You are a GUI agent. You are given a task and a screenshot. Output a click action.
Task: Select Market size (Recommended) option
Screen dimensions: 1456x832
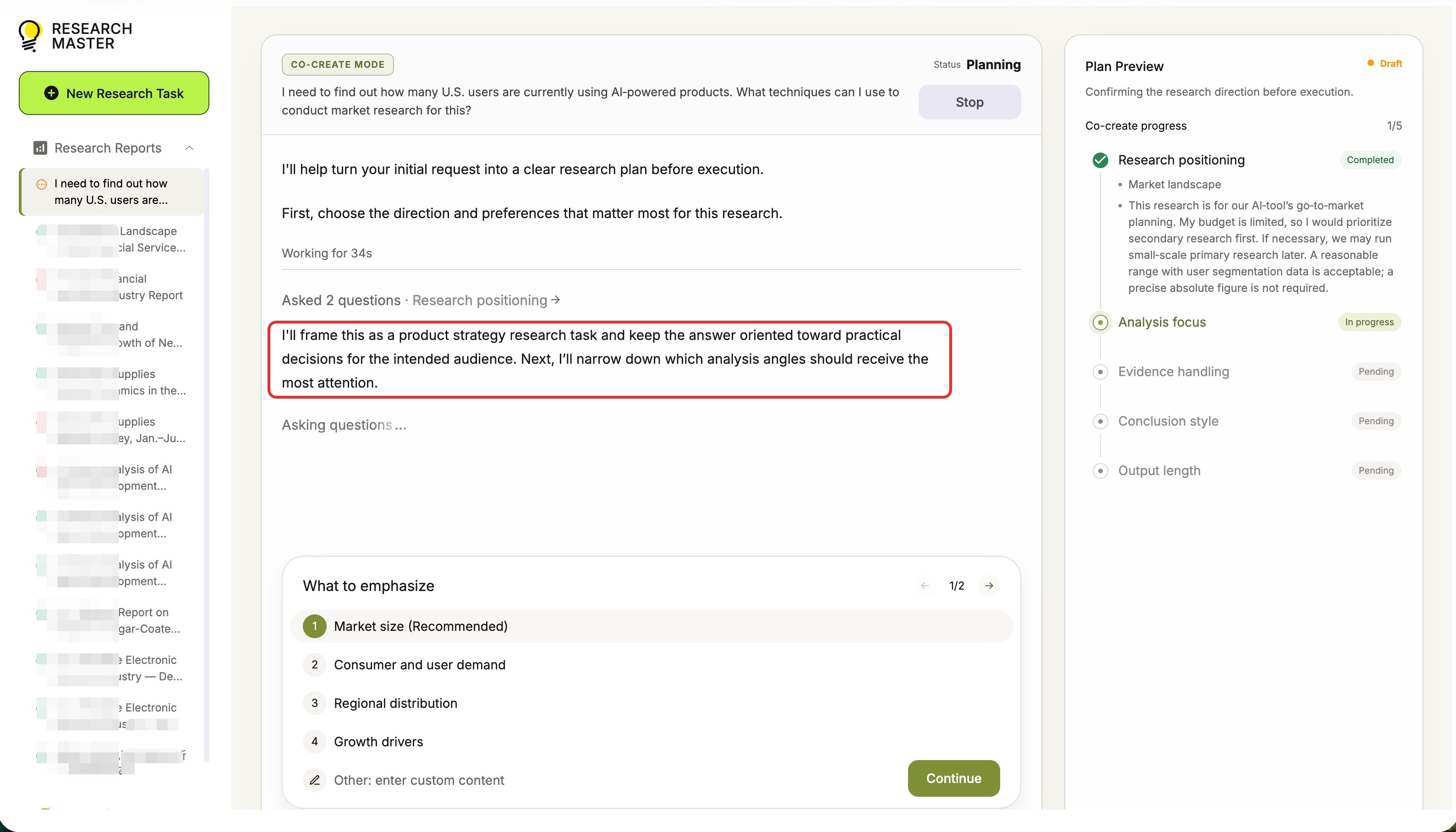tap(651, 626)
